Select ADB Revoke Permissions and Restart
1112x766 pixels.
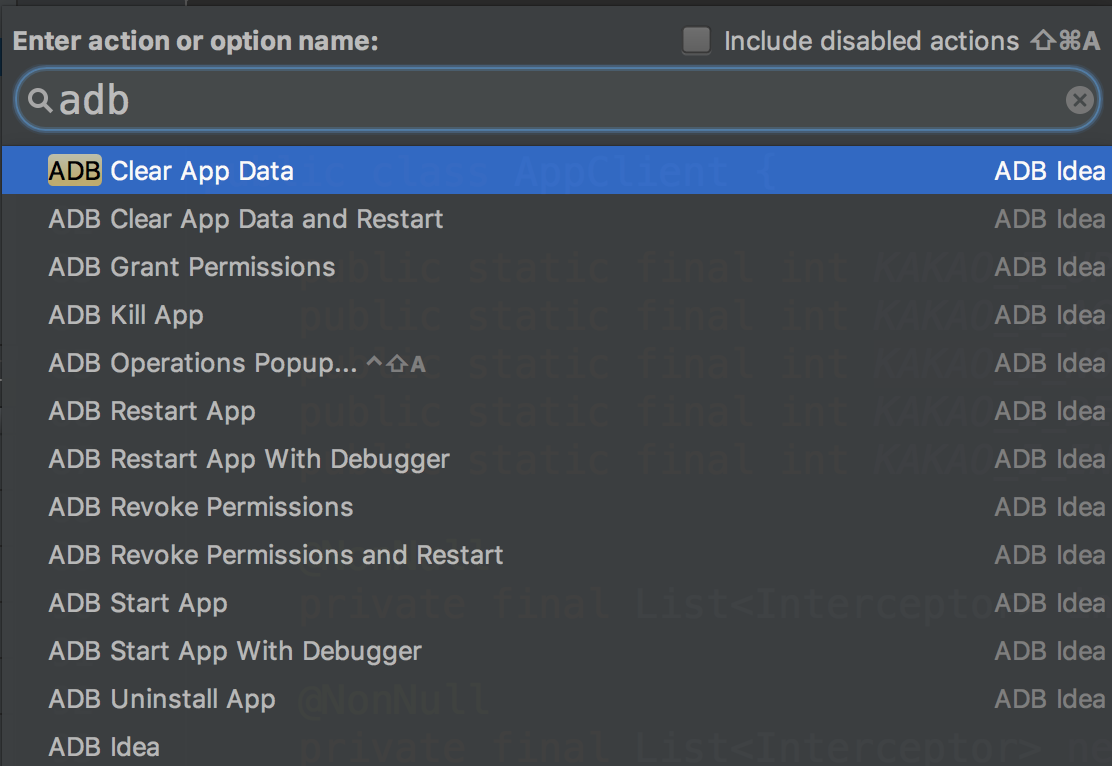coord(276,555)
